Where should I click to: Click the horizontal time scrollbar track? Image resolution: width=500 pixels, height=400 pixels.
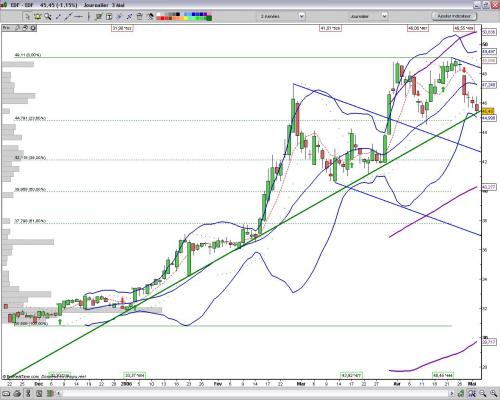pyautogui.click(x=255, y=393)
